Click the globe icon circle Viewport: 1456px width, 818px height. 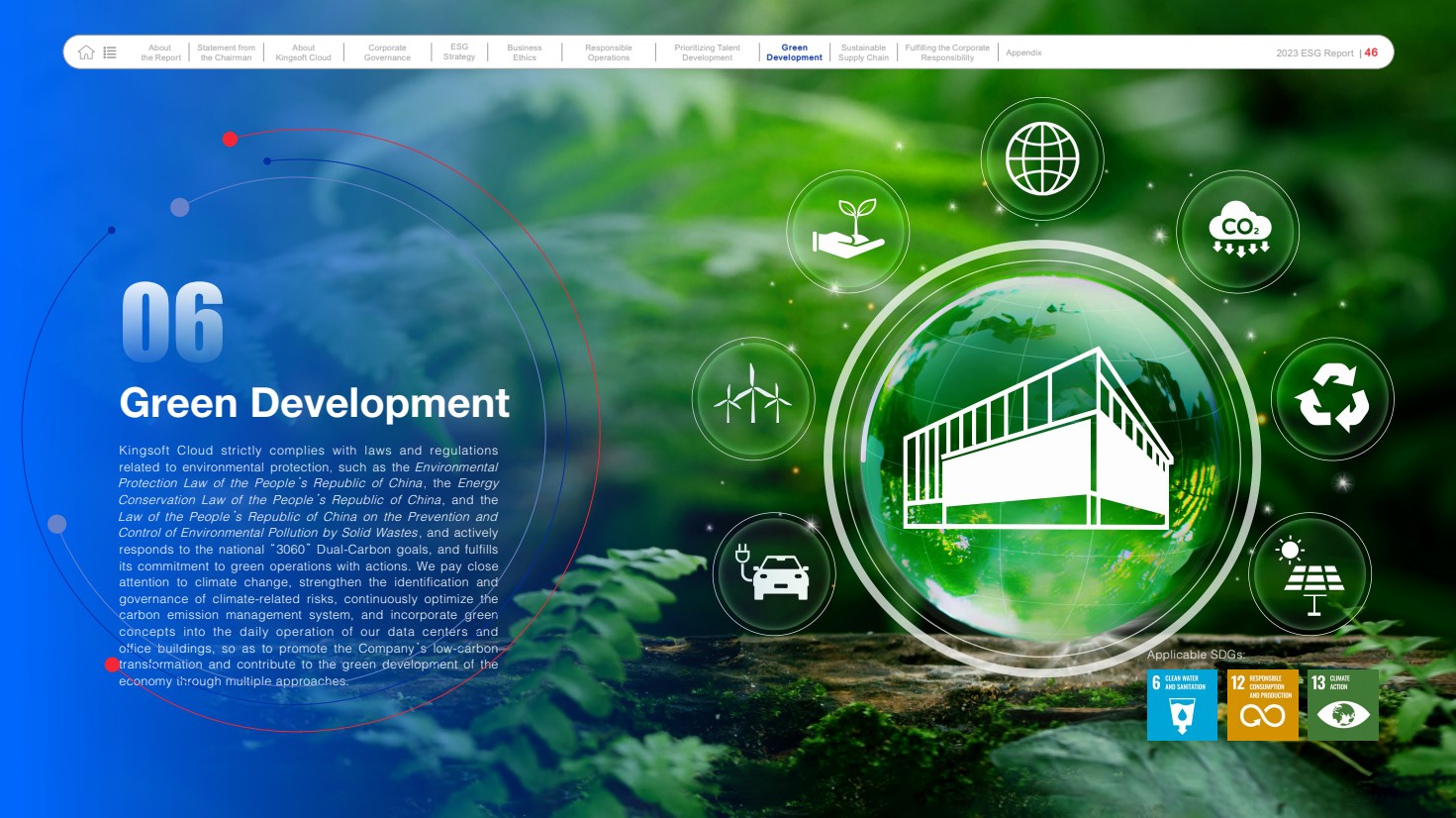click(x=1041, y=158)
